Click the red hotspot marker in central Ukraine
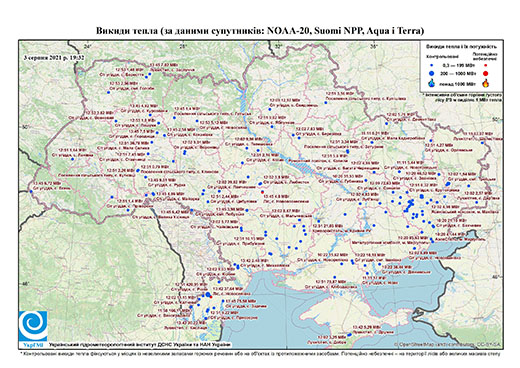The height and width of the screenshot is (368, 520). pyautogui.click(x=262, y=192)
